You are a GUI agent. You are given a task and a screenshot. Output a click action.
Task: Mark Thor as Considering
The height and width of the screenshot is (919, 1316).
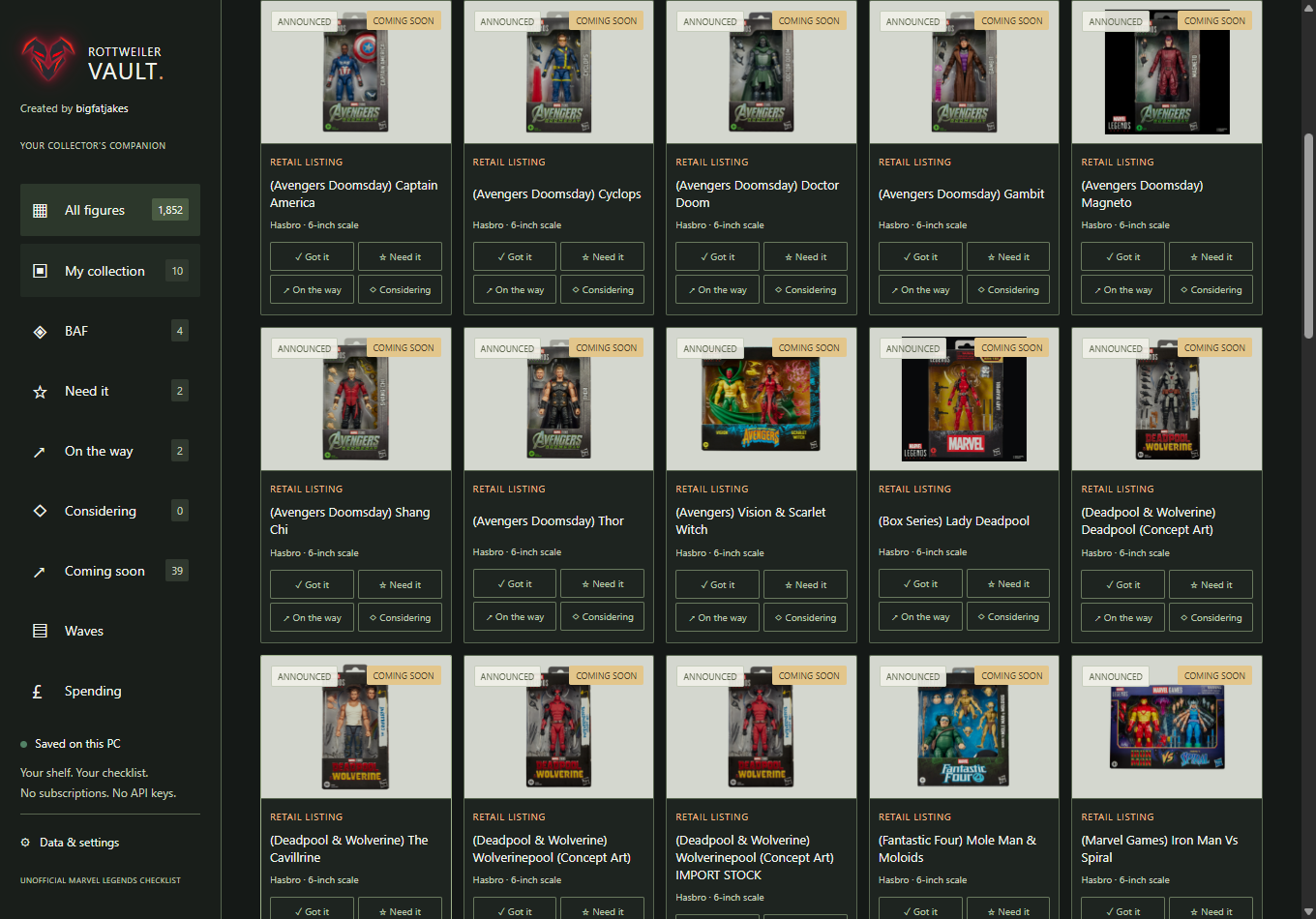[x=603, y=616]
